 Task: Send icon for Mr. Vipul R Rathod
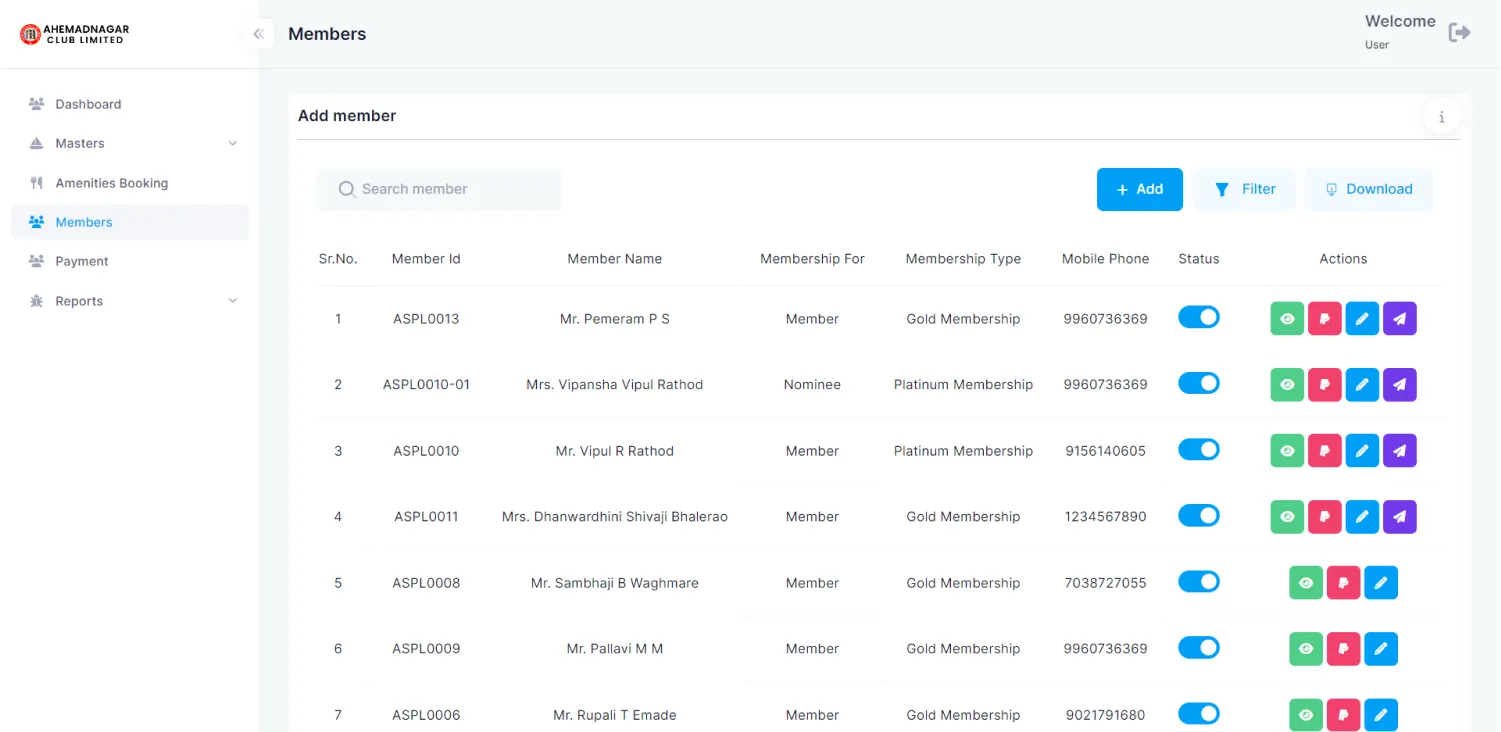(1400, 451)
